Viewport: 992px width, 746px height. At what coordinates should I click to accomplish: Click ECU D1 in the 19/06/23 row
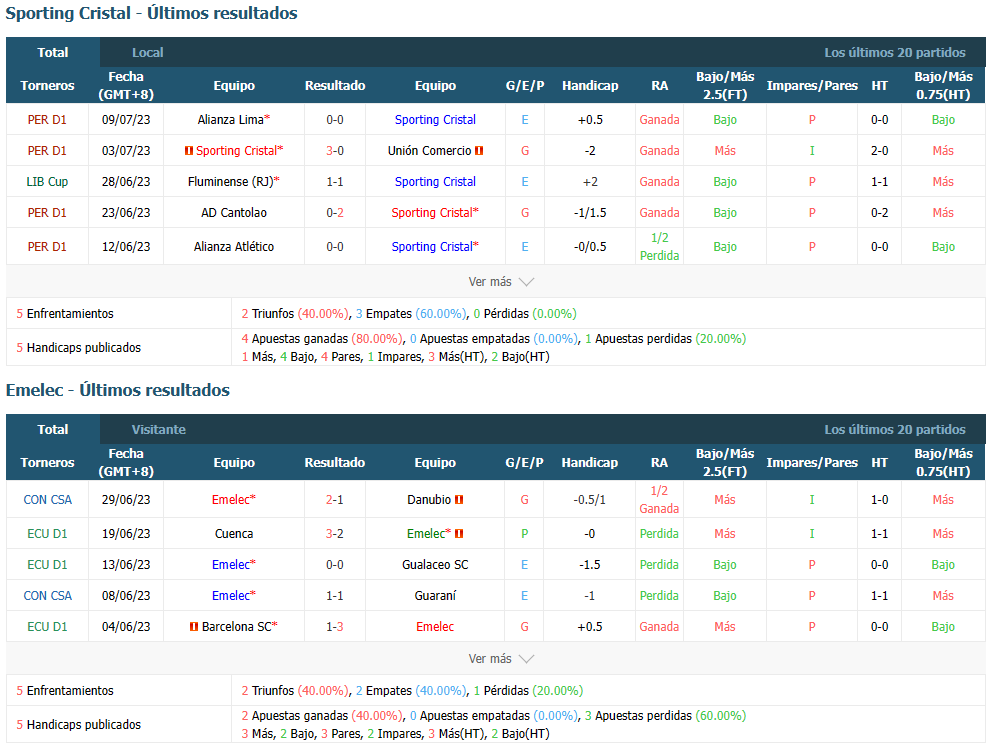point(47,533)
